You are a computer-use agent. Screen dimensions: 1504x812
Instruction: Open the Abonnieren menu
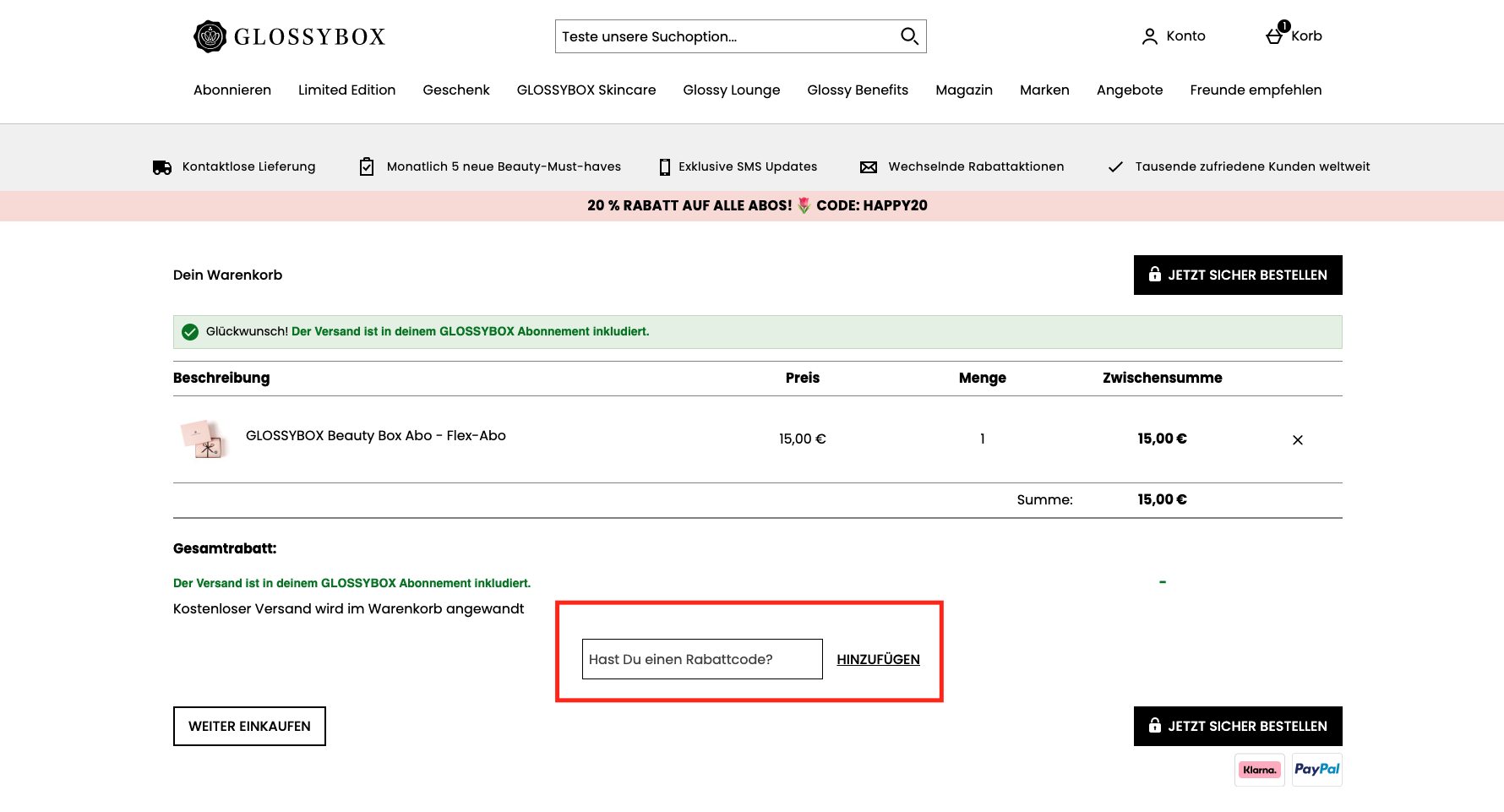[x=232, y=90]
